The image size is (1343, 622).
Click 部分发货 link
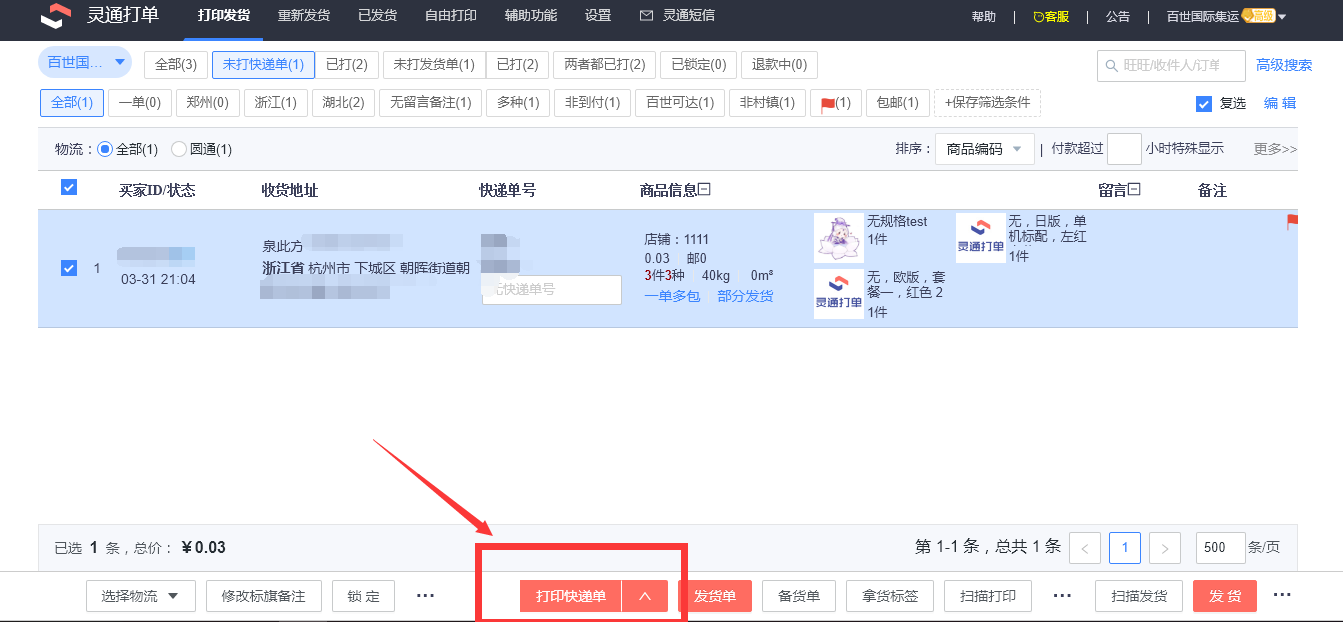point(745,296)
